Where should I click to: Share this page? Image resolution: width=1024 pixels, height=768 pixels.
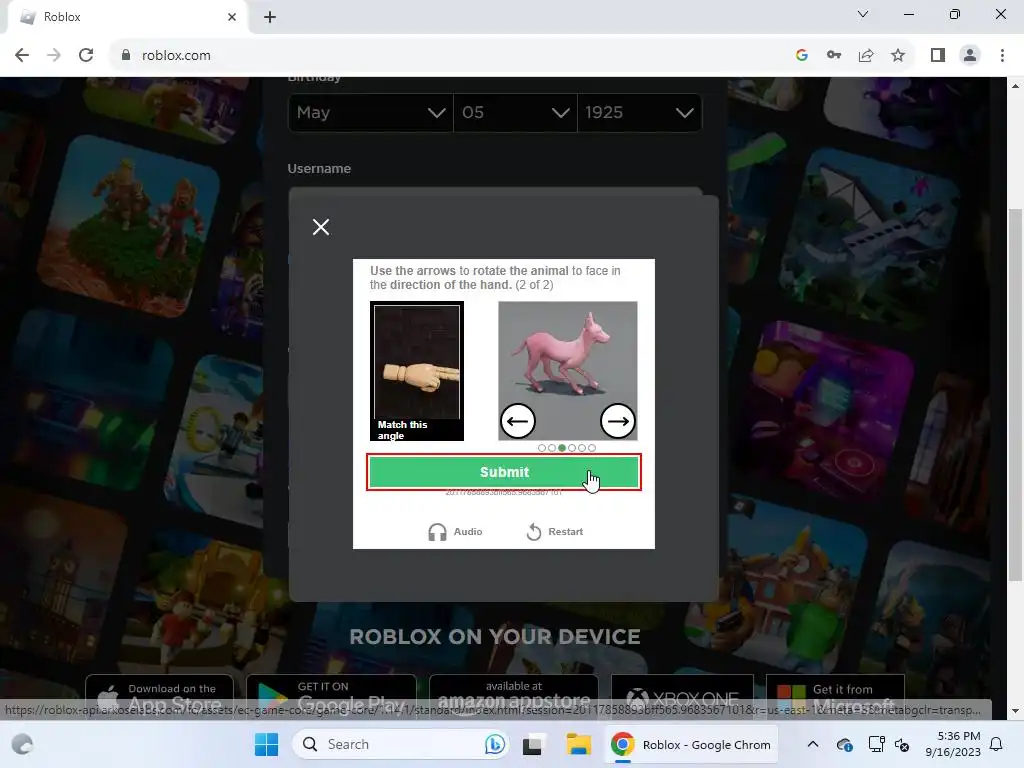866,56
